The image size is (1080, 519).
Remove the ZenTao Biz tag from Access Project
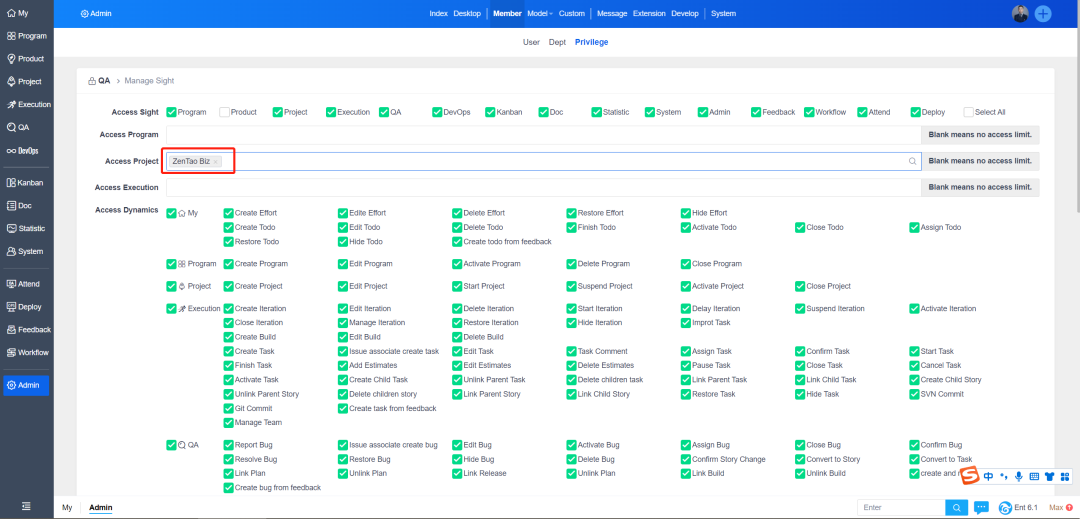(216, 161)
